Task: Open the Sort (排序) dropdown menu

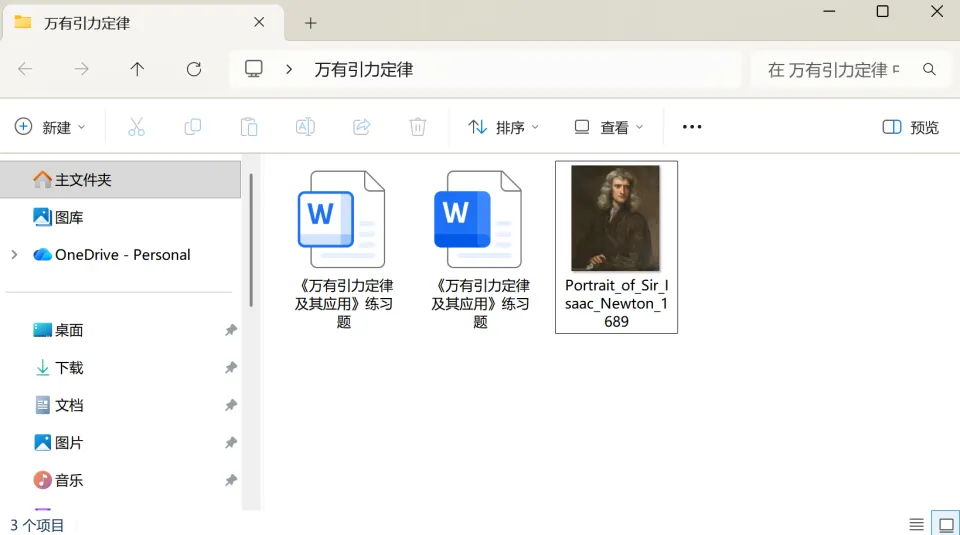Action: pos(504,127)
